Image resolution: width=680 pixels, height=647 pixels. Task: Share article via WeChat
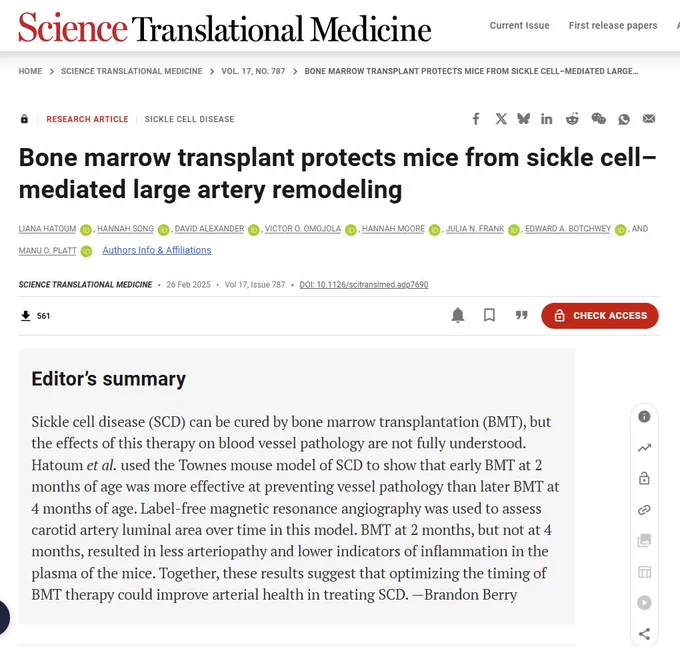(598, 119)
